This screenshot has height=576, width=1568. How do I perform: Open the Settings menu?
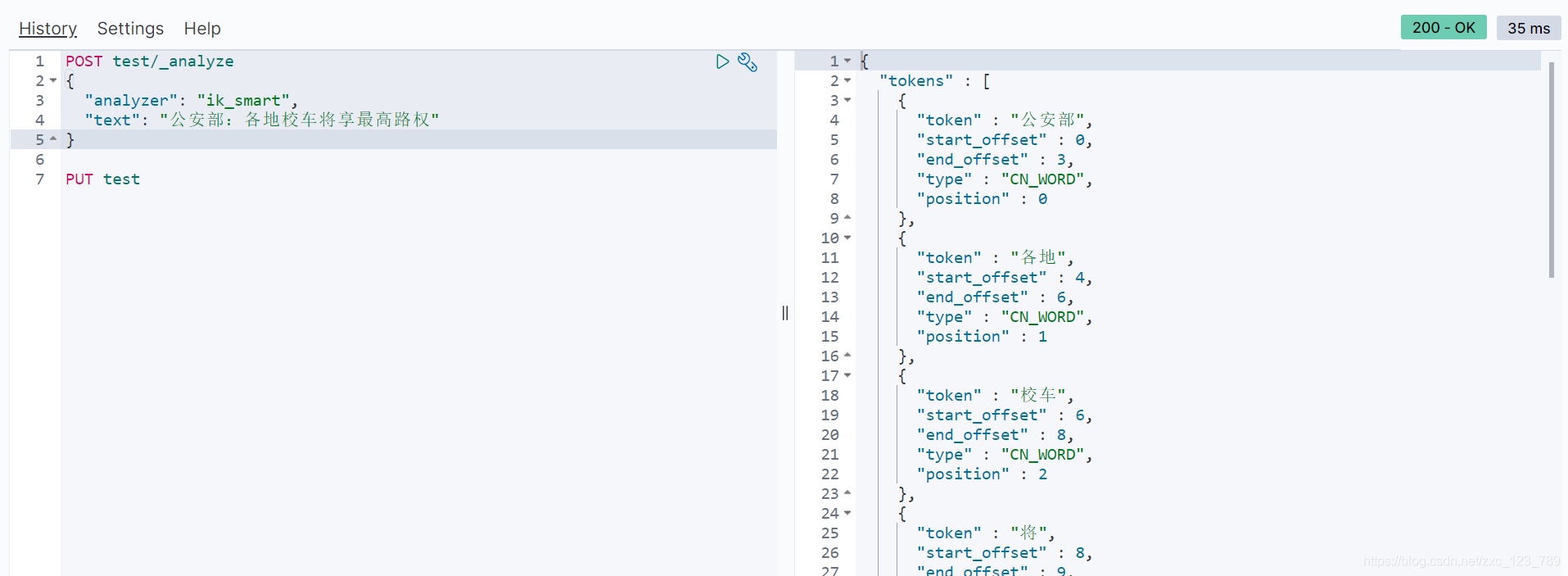pyautogui.click(x=130, y=29)
